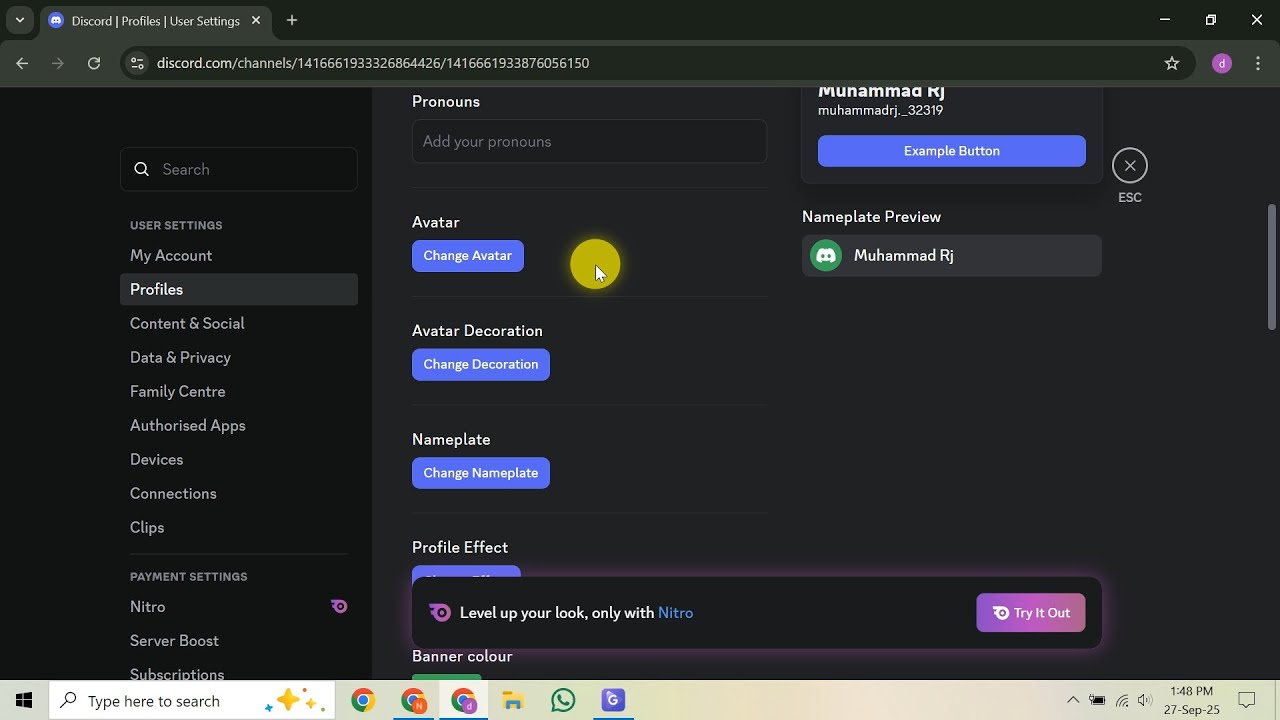Open File Explorer from the taskbar

point(513,701)
